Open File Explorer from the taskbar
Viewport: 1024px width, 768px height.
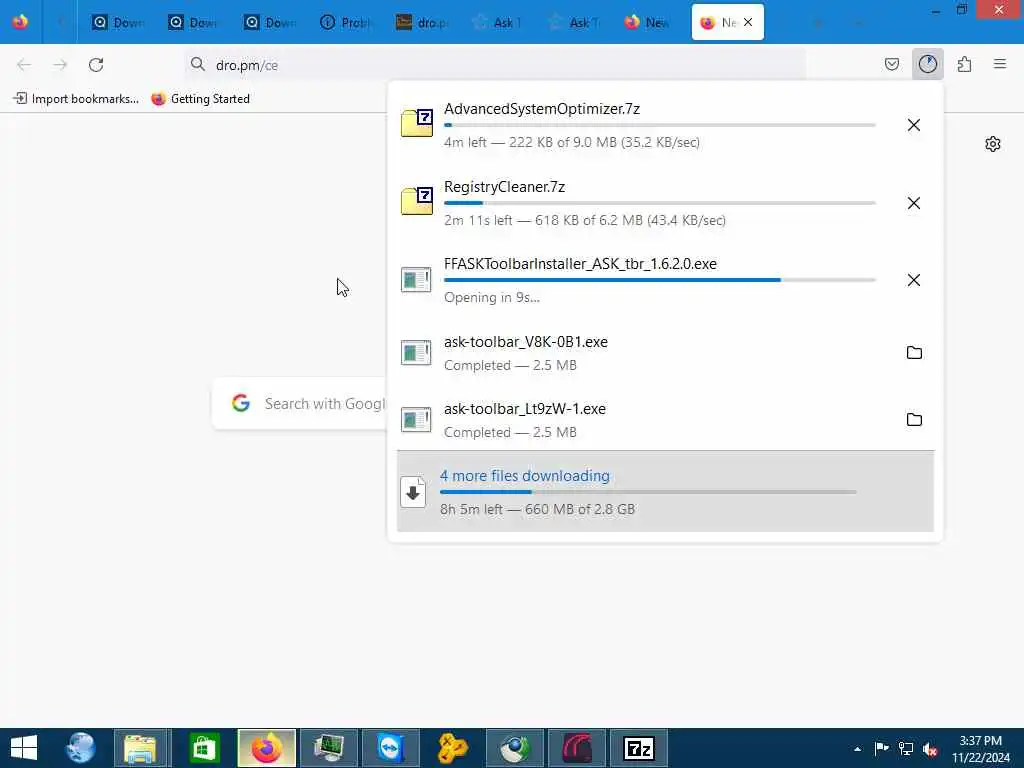pyautogui.click(x=141, y=748)
